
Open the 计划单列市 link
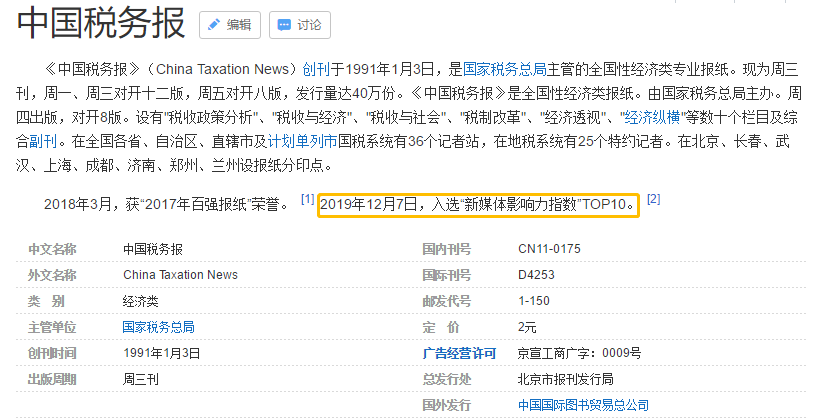302,141
